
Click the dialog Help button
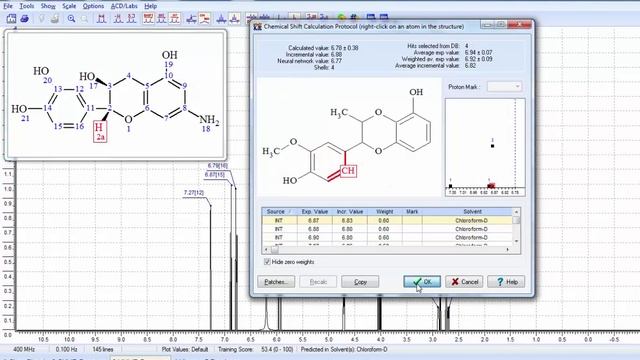point(506,282)
